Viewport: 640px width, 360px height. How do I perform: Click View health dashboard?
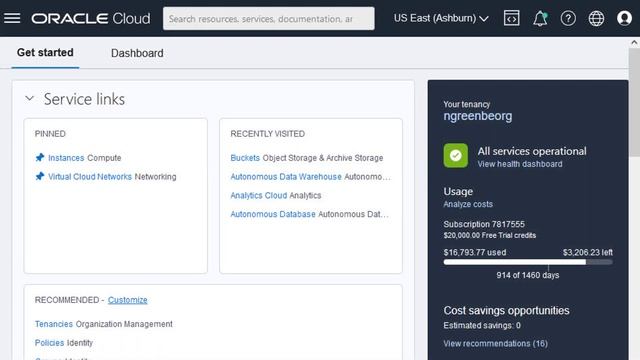[x=520, y=164]
